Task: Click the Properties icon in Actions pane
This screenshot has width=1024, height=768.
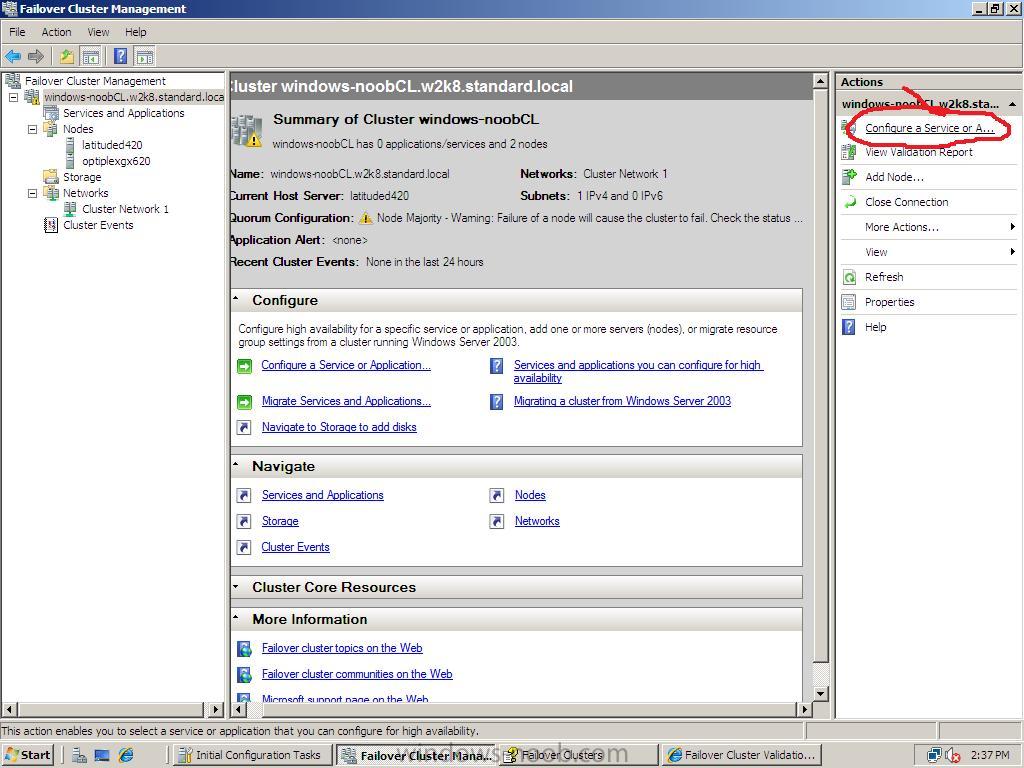Action: (x=849, y=302)
